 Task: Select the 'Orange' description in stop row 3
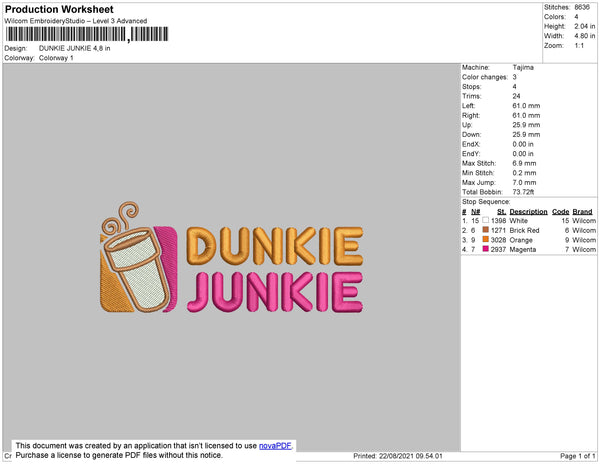521,240
